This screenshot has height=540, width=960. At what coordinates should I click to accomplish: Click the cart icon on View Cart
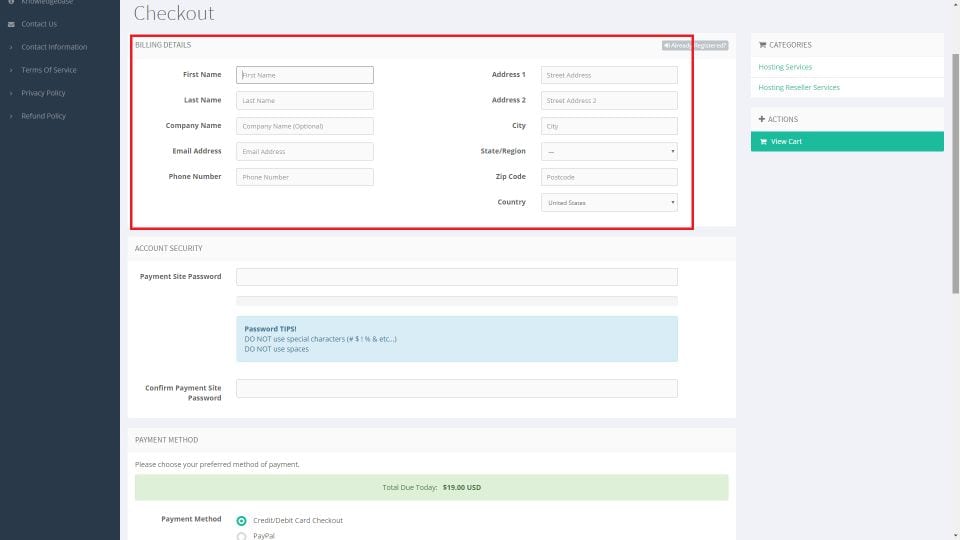pyautogui.click(x=763, y=142)
